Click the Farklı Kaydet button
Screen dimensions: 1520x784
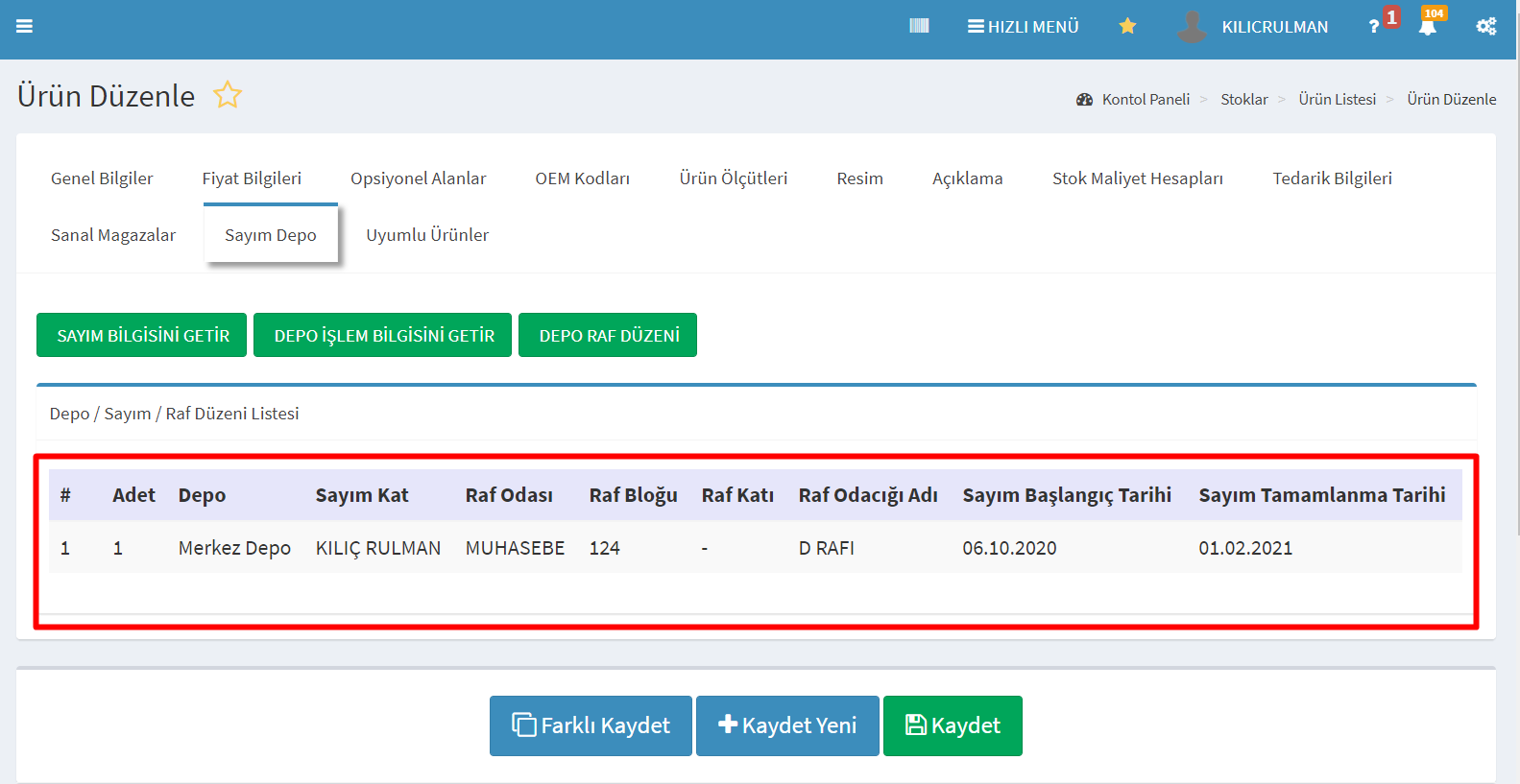coord(591,725)
